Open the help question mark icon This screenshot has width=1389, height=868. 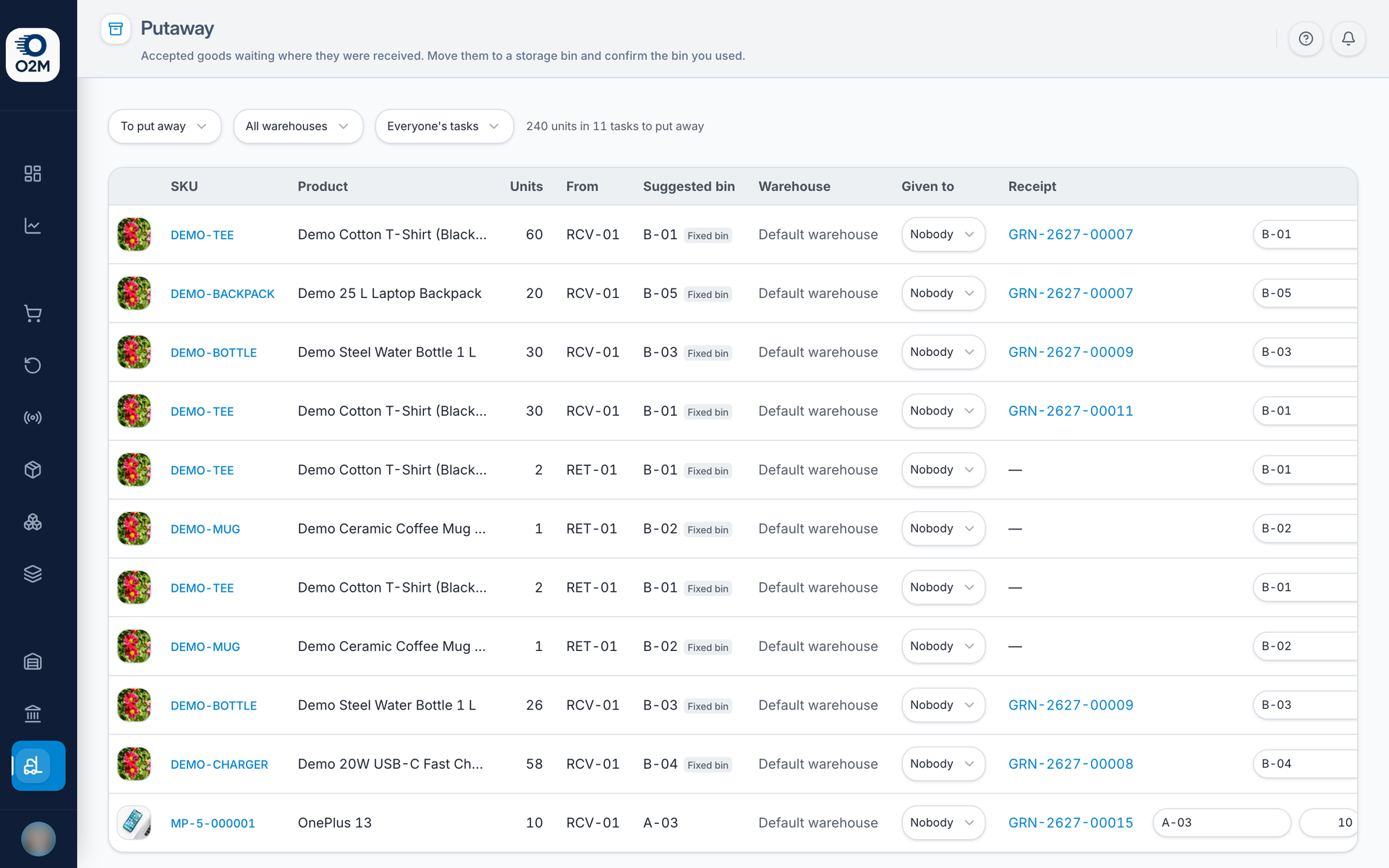pyautogui.click(x=1306, y=38)
